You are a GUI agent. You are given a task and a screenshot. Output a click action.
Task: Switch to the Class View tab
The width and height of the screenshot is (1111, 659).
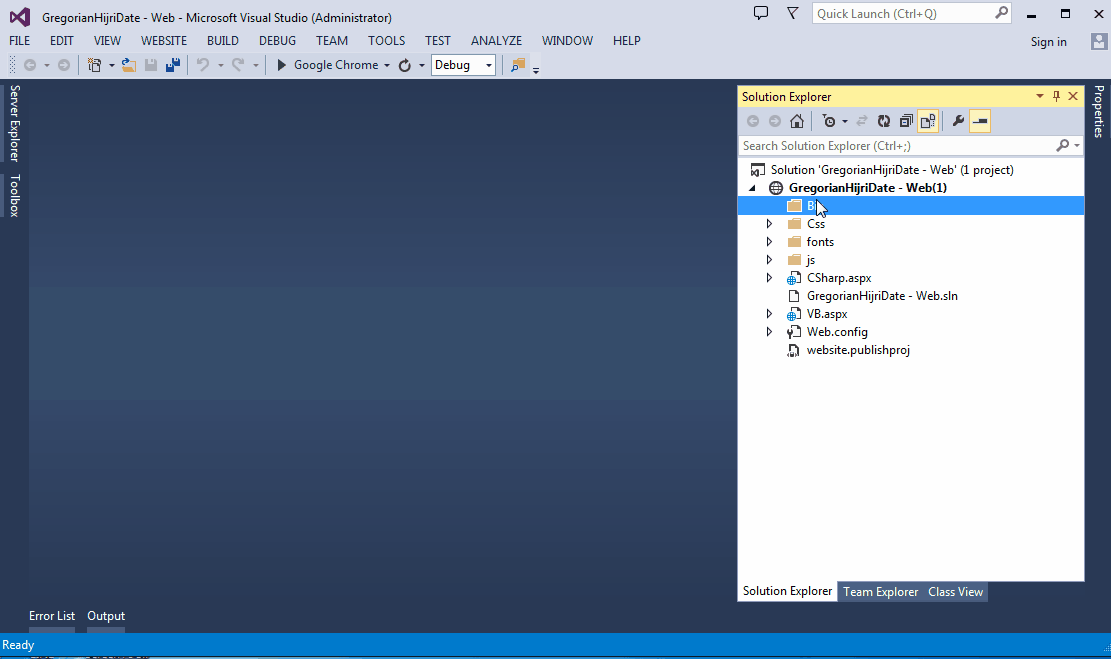(955, 592)
